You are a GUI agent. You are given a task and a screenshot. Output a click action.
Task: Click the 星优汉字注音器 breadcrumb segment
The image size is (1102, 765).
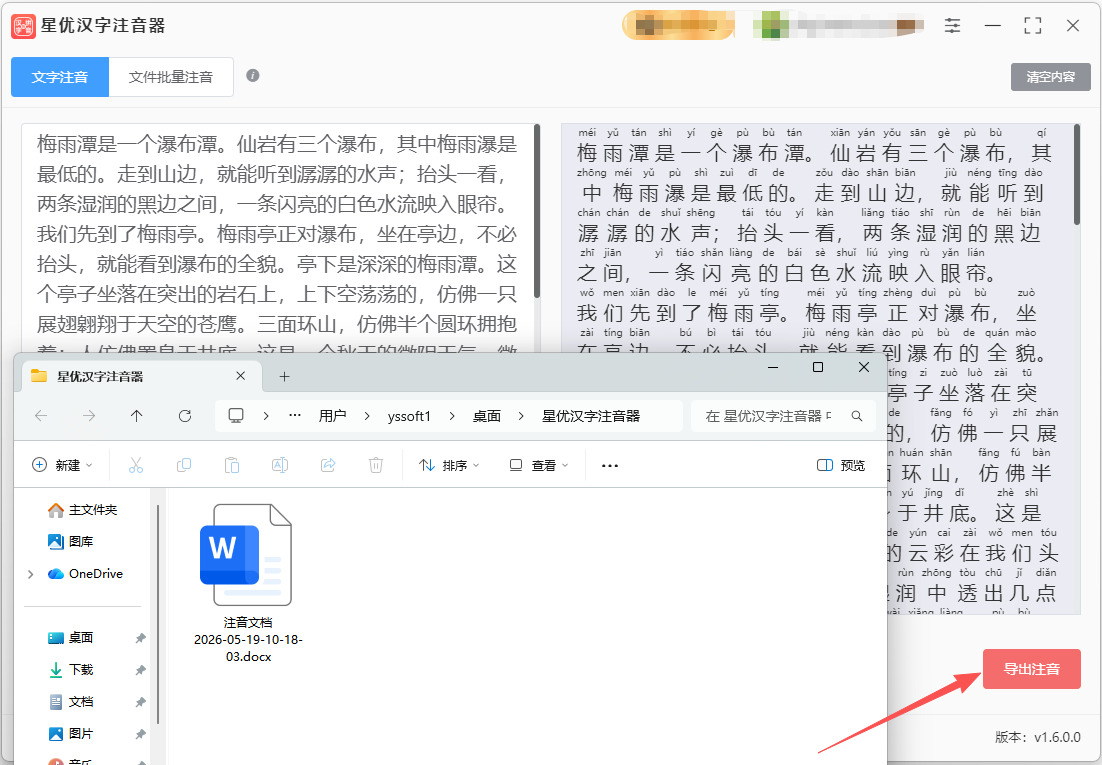coord(591,416)
